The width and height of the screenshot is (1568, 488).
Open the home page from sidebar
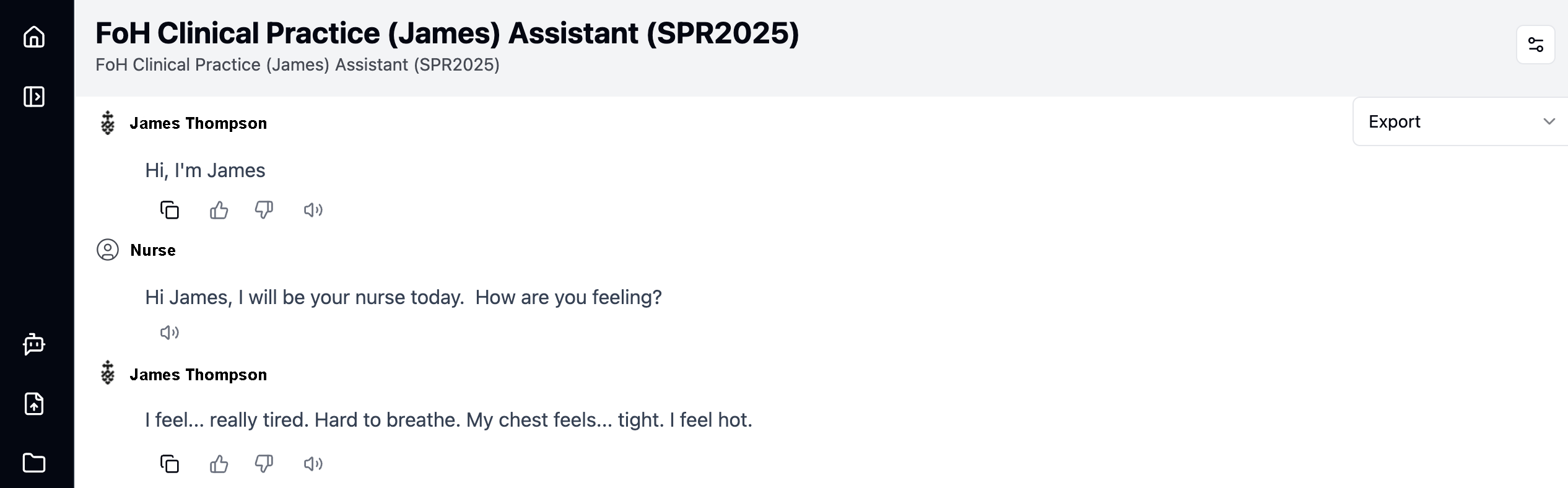(x=34, y=37)
